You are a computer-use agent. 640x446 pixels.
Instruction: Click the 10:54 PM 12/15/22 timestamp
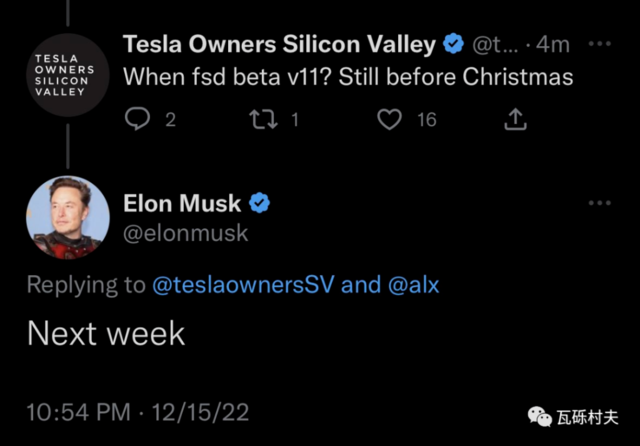point(139,413)
